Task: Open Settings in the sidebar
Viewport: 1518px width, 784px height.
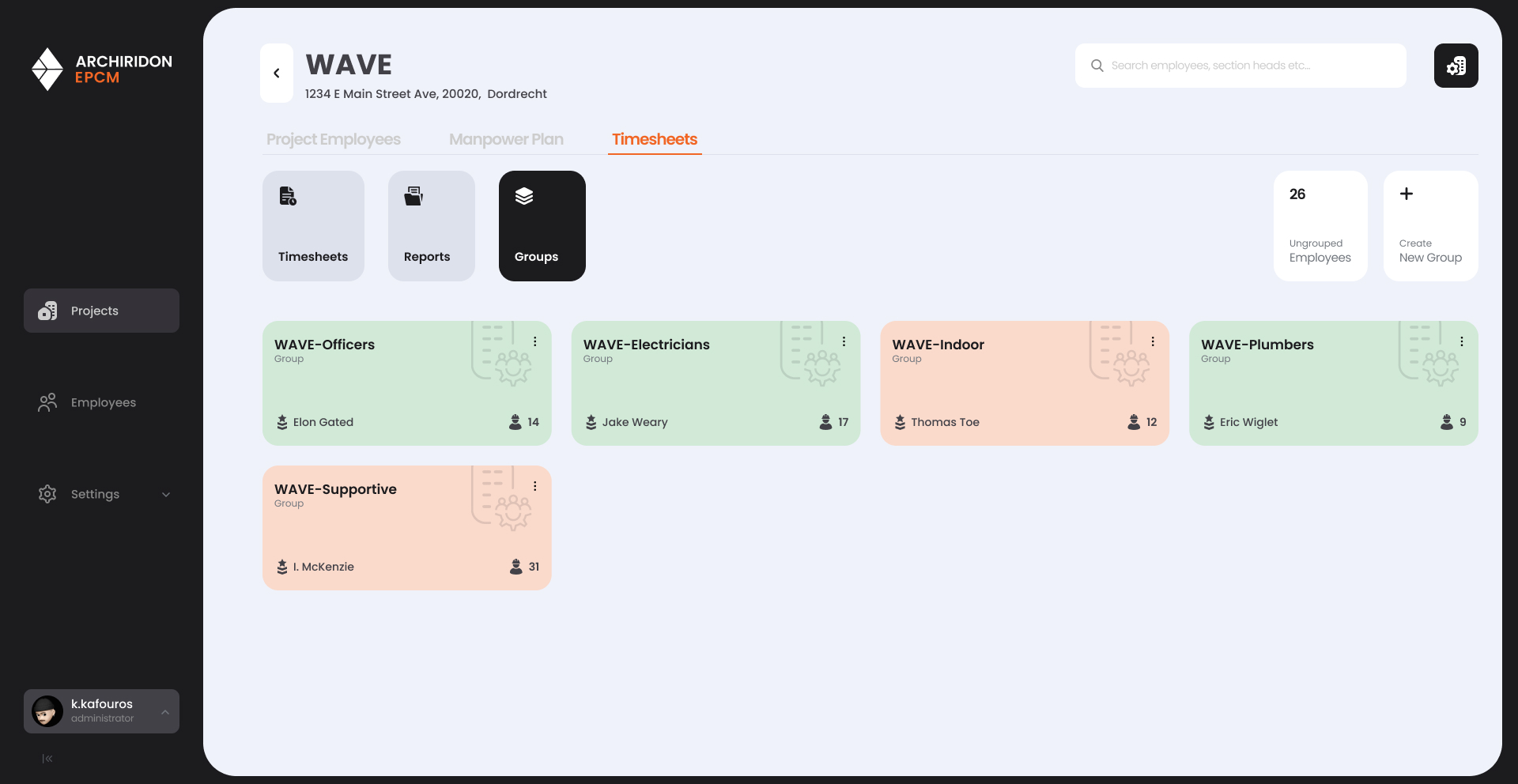Action: tap(101, 494)
